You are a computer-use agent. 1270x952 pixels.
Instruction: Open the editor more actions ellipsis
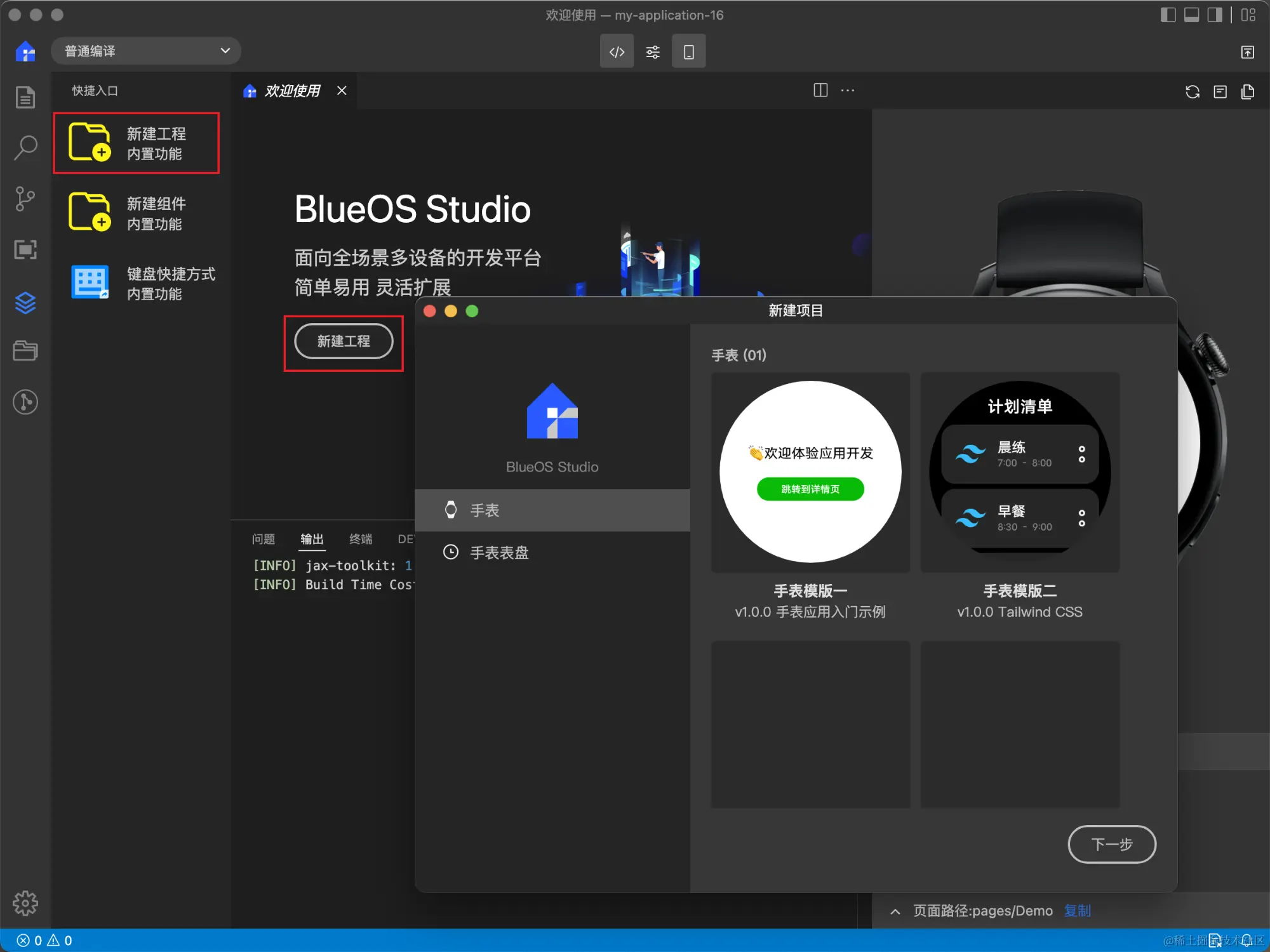[x=847, y=91]
